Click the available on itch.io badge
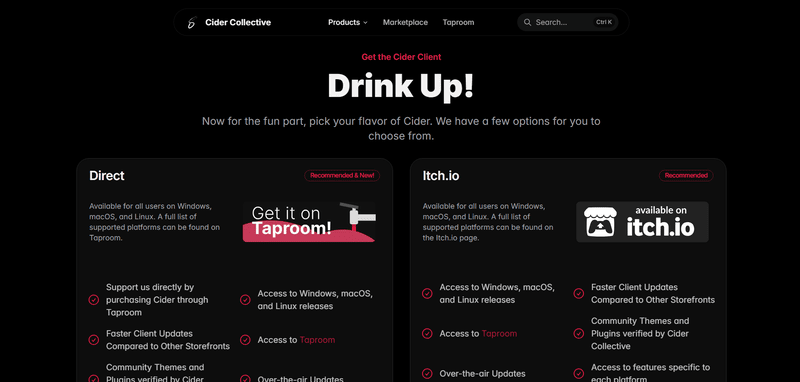This screenshot has width=800, height=382. pos(642,222)
